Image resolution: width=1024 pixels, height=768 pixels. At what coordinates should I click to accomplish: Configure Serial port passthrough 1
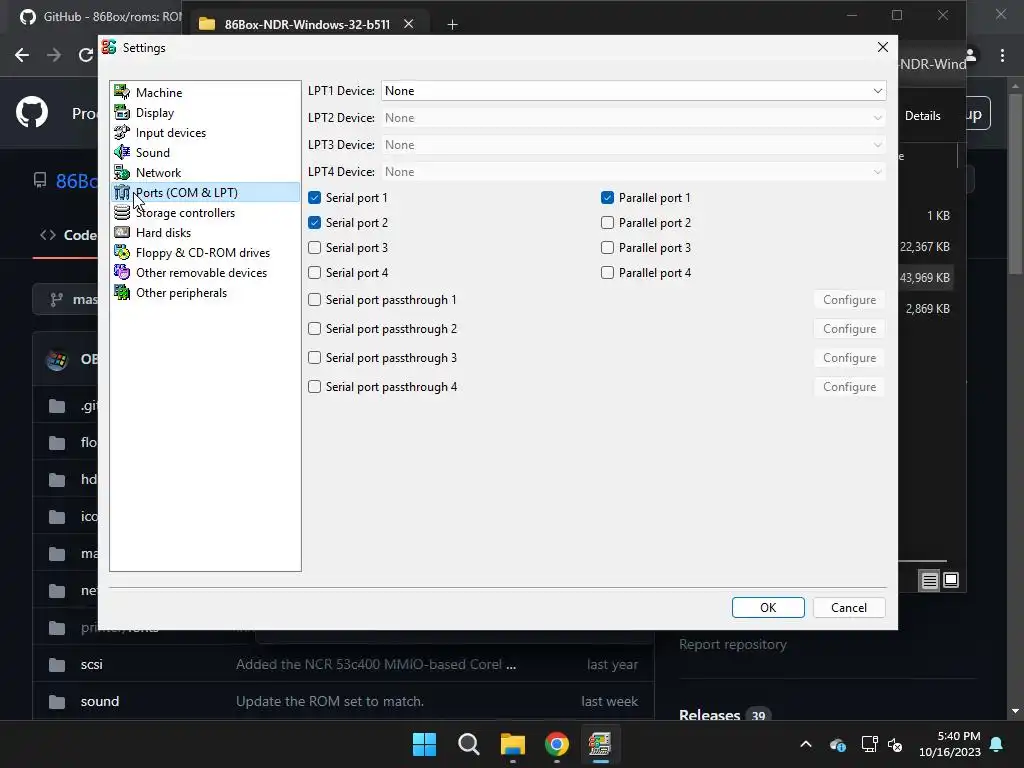click(849, 300)
